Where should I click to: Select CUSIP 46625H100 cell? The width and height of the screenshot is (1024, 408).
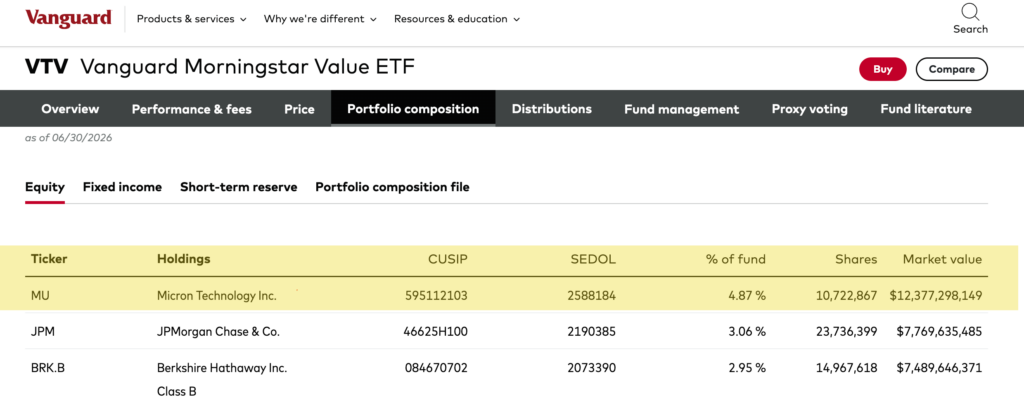[436, 332]
